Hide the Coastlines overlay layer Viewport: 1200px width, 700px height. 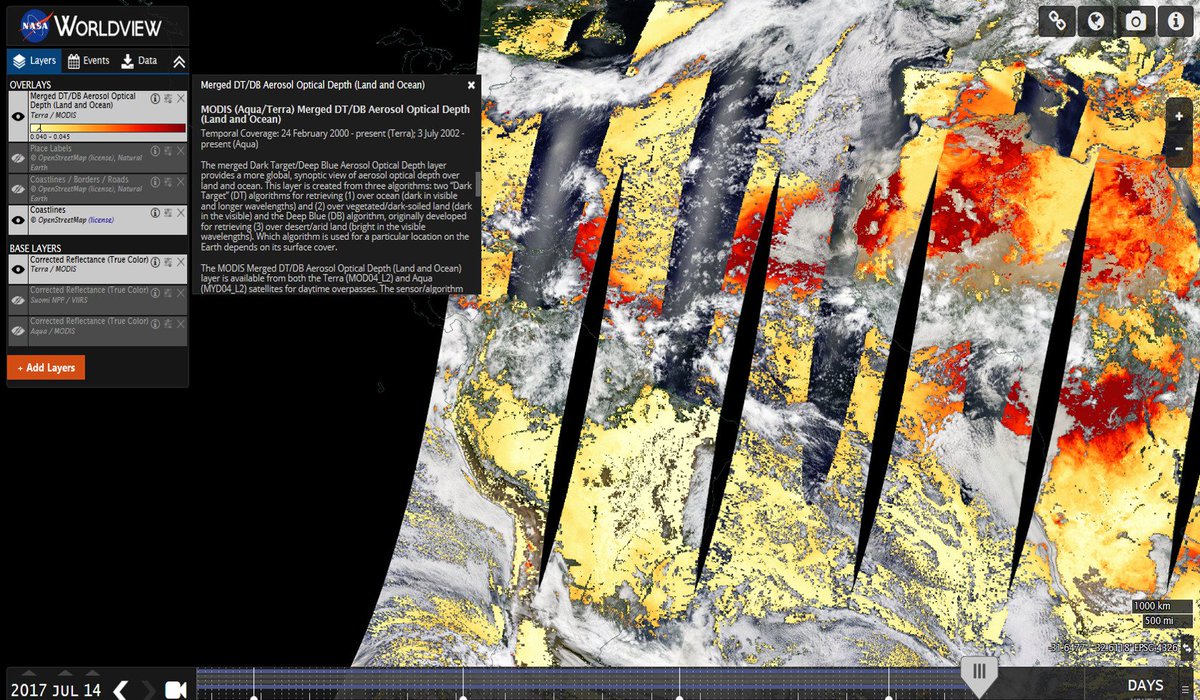18,219
